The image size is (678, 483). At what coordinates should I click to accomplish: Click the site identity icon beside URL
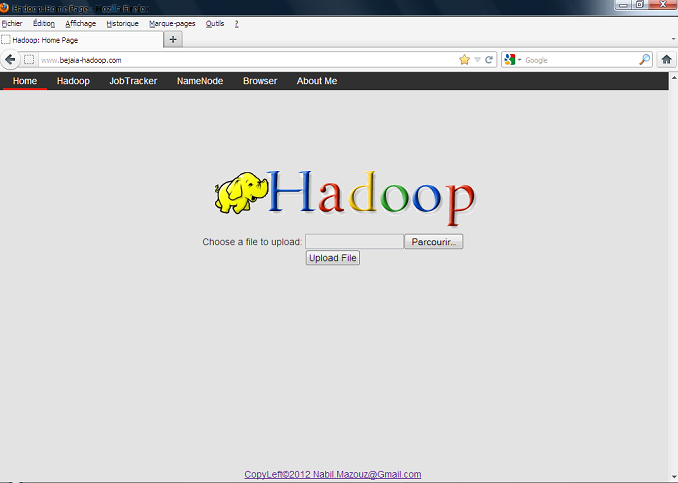(29, 60)
